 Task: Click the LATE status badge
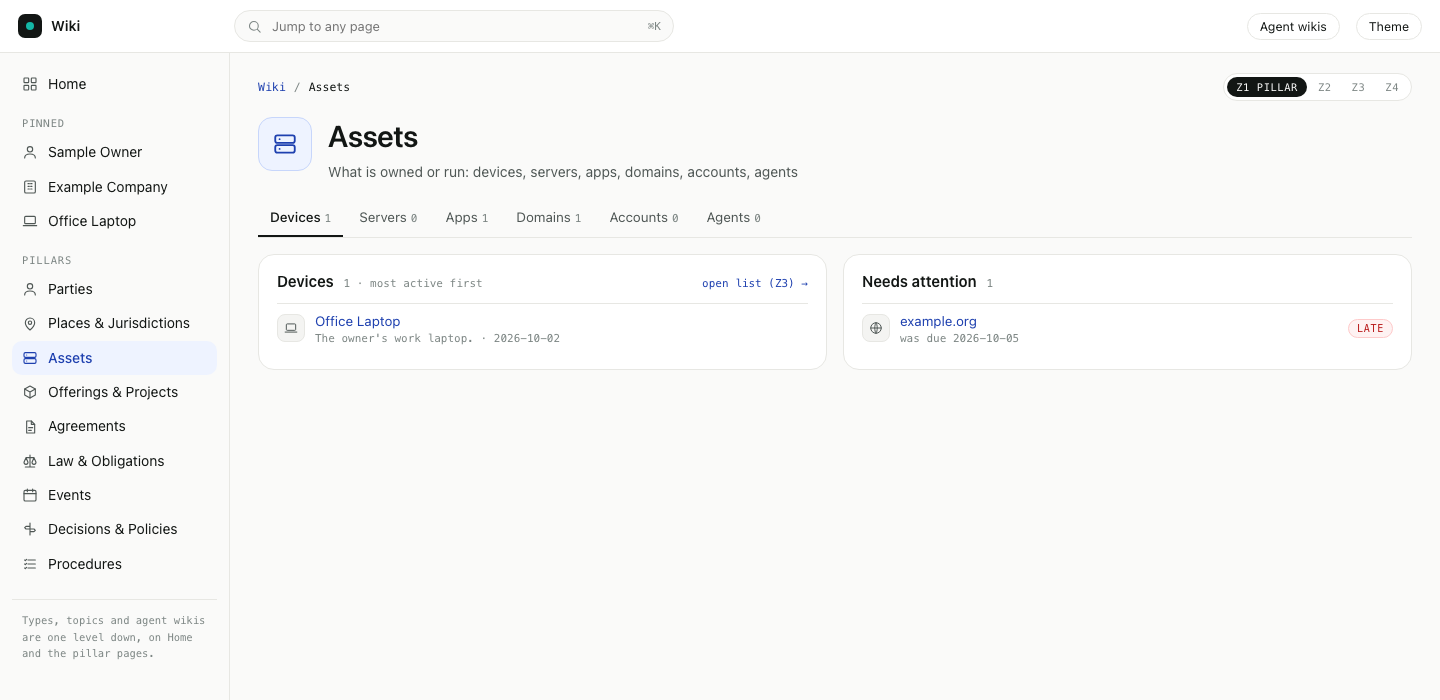point(1370,328)
